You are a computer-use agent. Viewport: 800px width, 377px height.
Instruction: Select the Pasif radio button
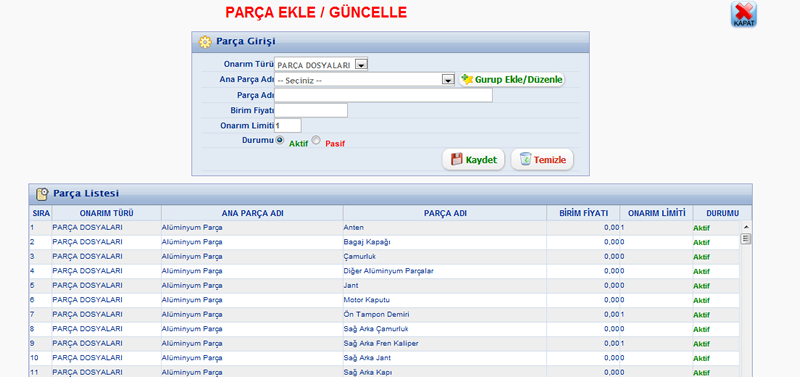tap(316, 140)
